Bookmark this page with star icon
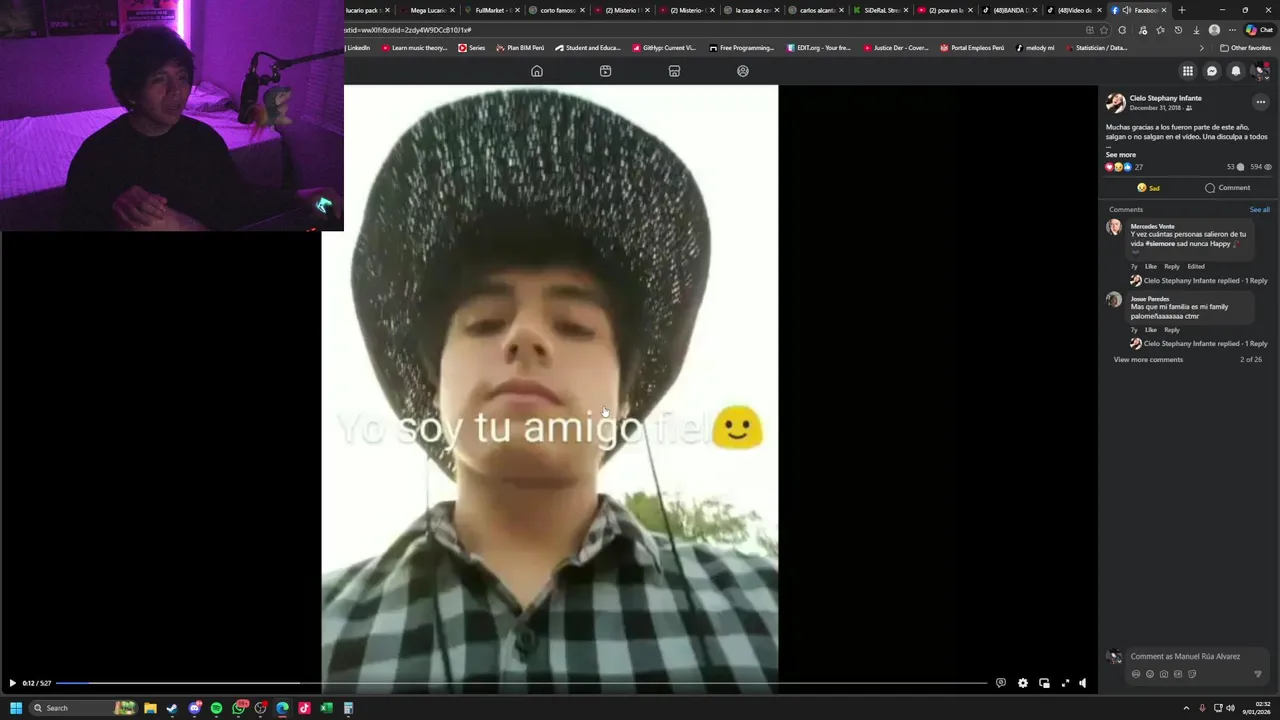This screenshot has height=720, width=1280. point(1104,30)
